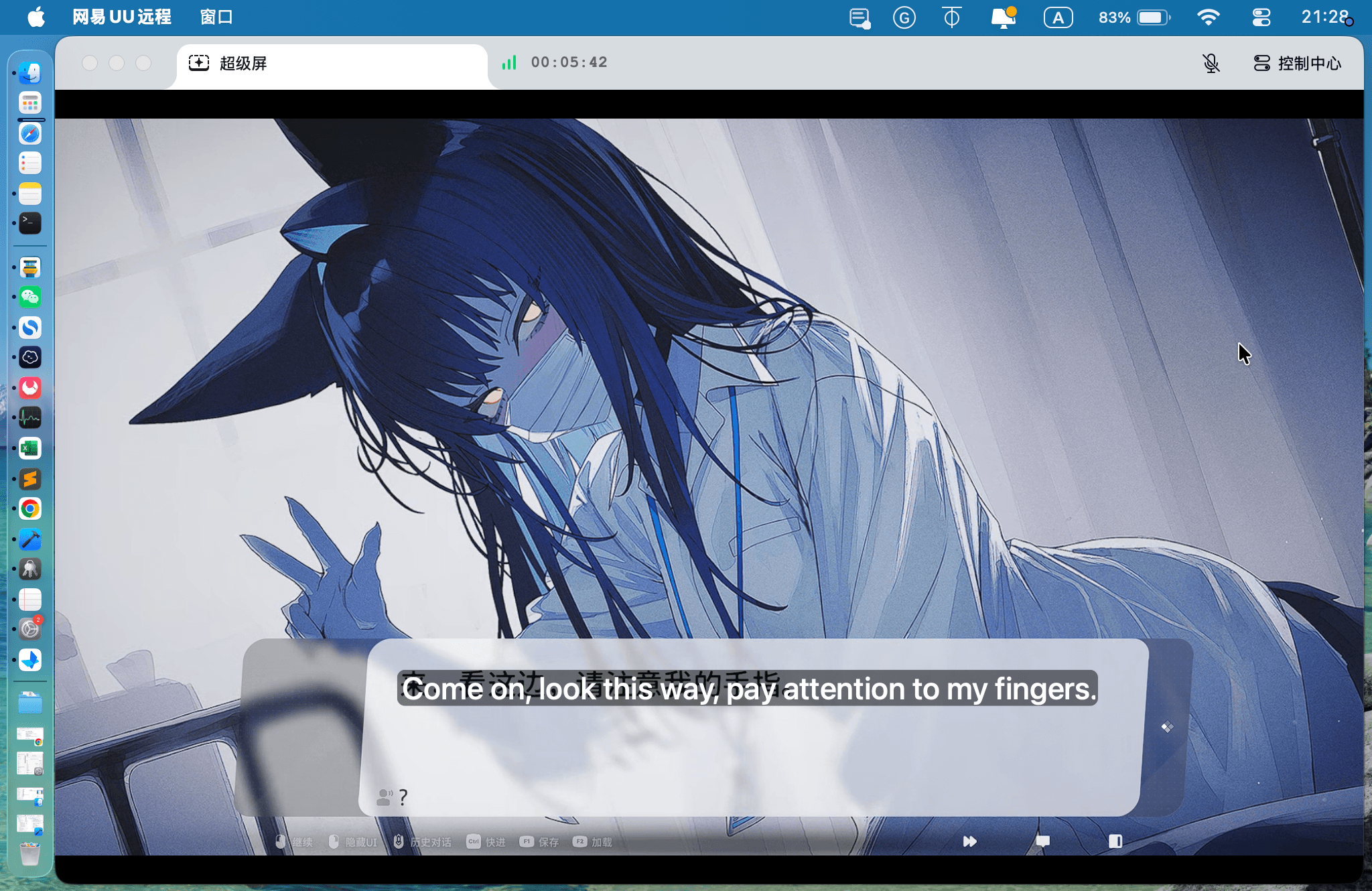
Task: Click the fast-forward double-arrow icon
Action: (x=969, y=841)
